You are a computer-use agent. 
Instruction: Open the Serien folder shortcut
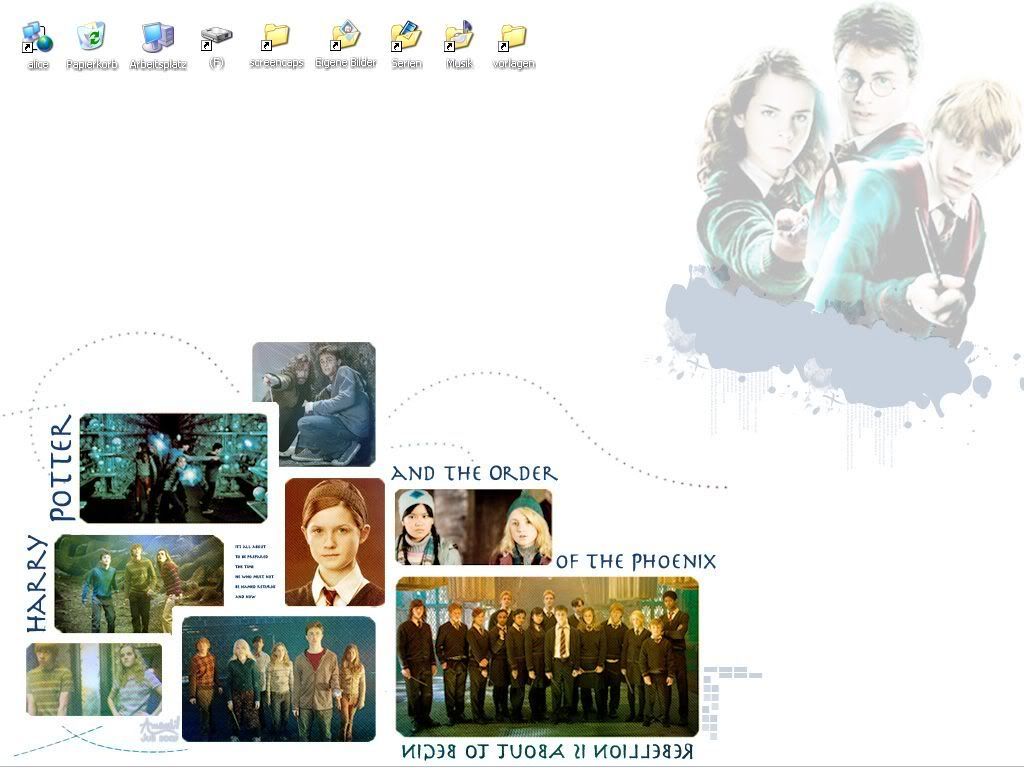coord(406,36)
